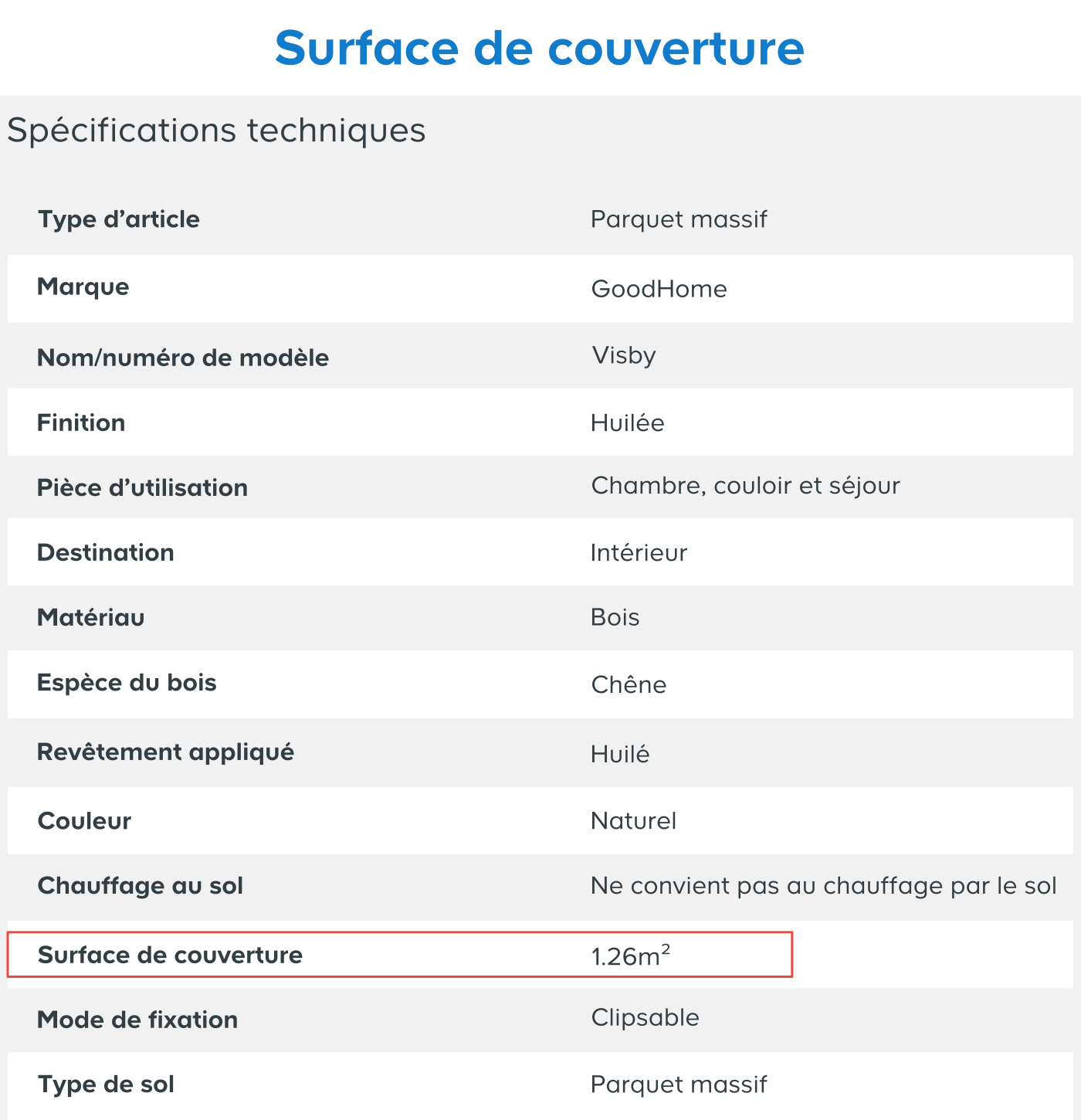Select the "Marque" row label

[x=83, y=287]
